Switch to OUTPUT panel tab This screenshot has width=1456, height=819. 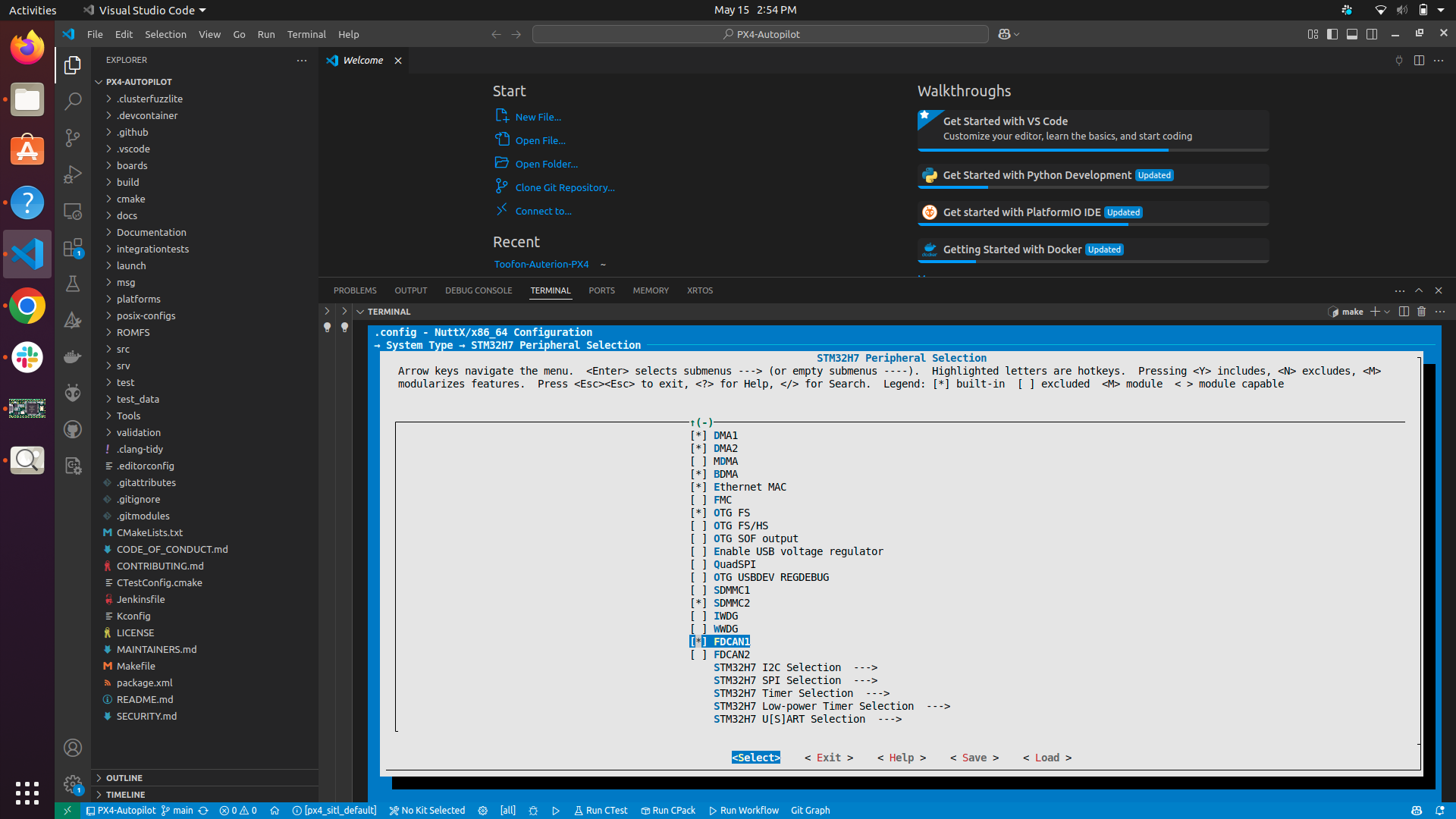(x=410, y=290)
